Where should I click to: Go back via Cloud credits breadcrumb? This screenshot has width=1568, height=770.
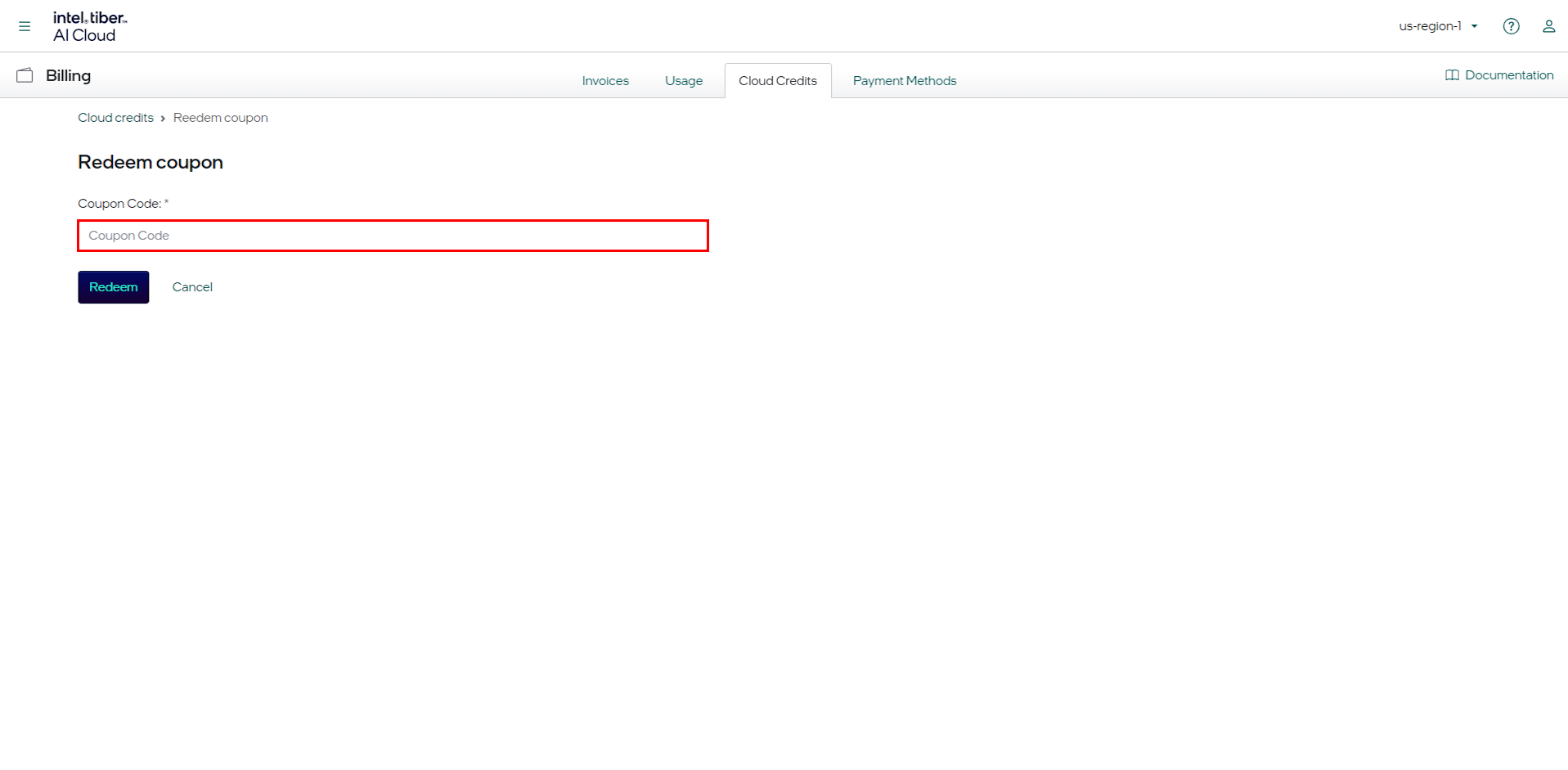click(115, 118)
